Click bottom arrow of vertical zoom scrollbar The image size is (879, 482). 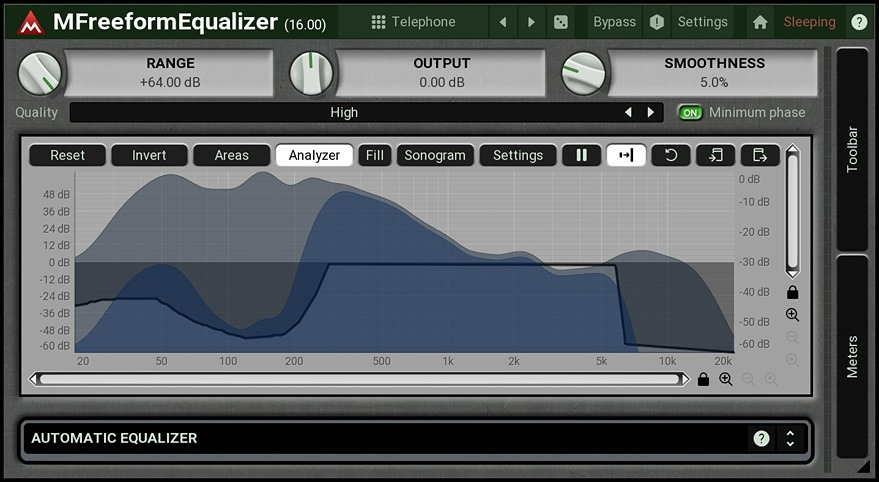(792, 274)
